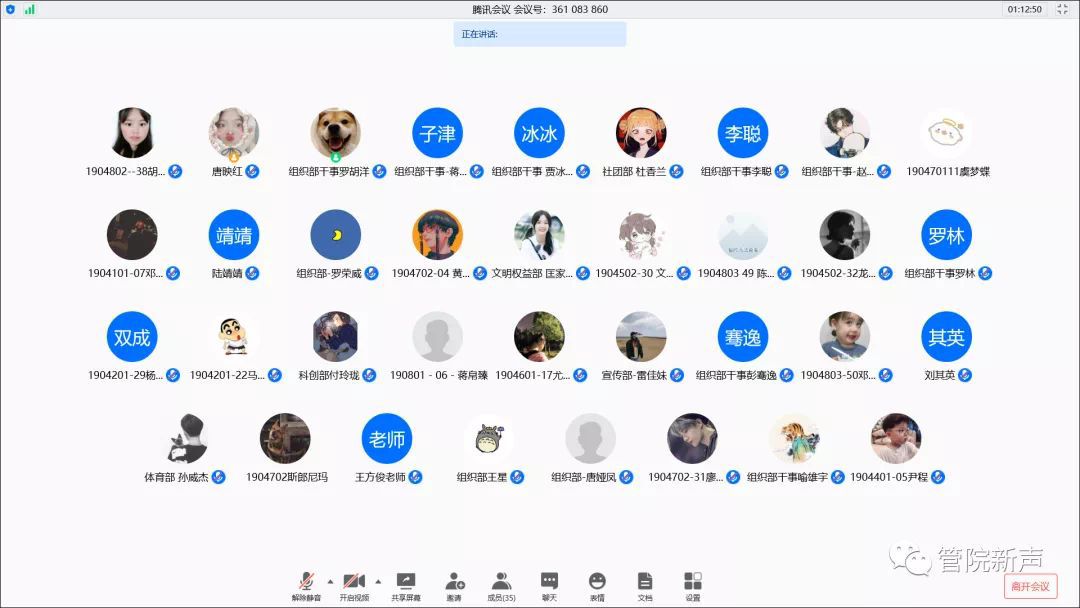Click mic icon next to 唐映红

(252, 171)
